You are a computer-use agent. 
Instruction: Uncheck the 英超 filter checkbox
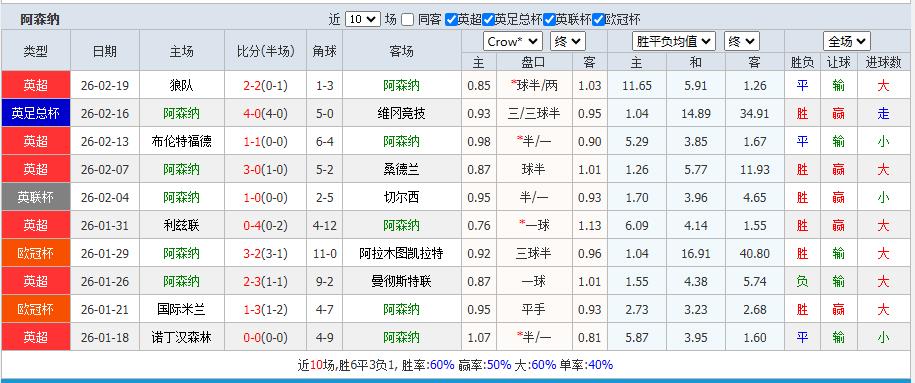(x=450, y=19)
